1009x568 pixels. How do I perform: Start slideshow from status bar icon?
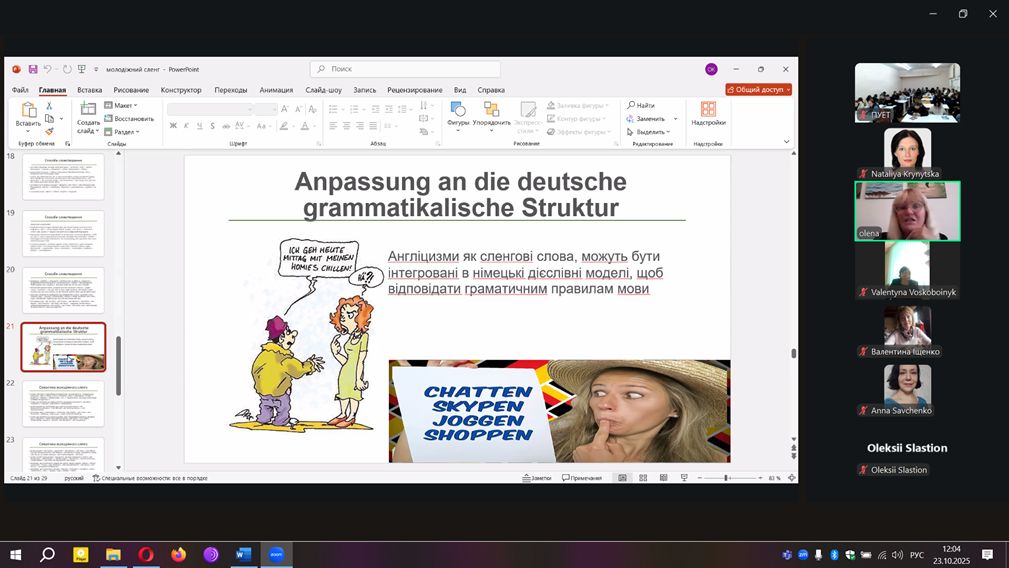tap(682, 478)
